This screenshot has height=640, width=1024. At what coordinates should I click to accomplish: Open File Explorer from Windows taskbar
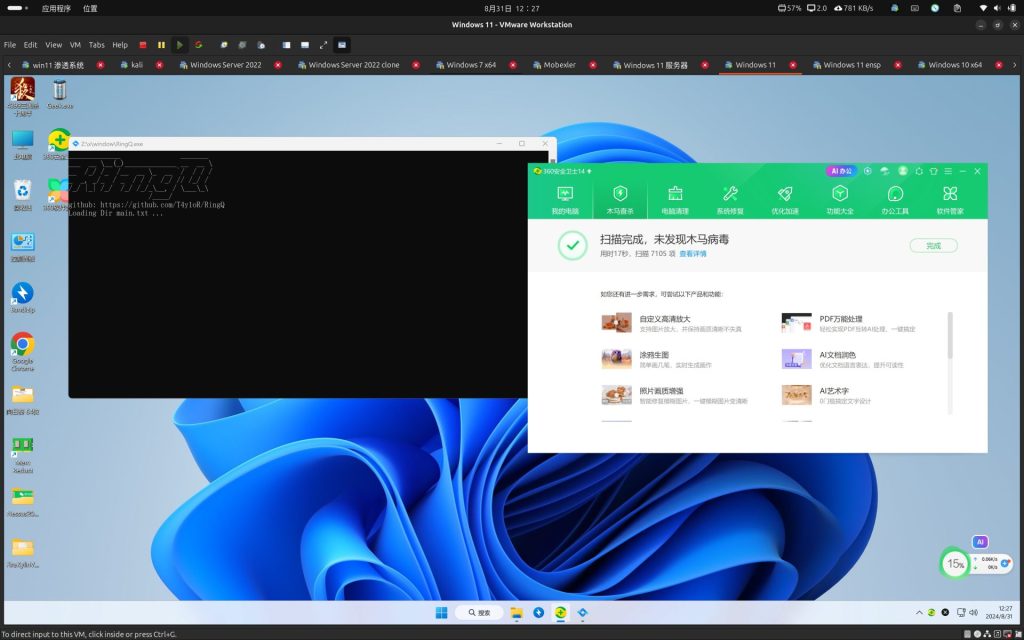[x=517, y=613]
